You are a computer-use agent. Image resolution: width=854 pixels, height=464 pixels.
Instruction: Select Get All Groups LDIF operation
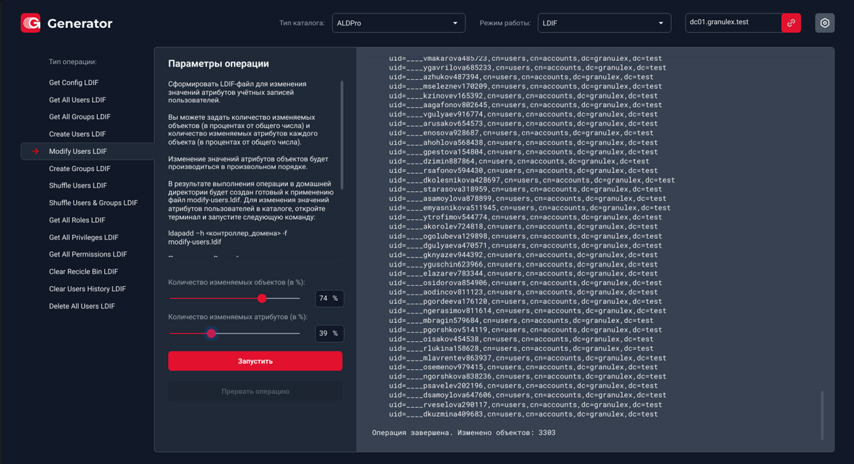coord(80,117)
